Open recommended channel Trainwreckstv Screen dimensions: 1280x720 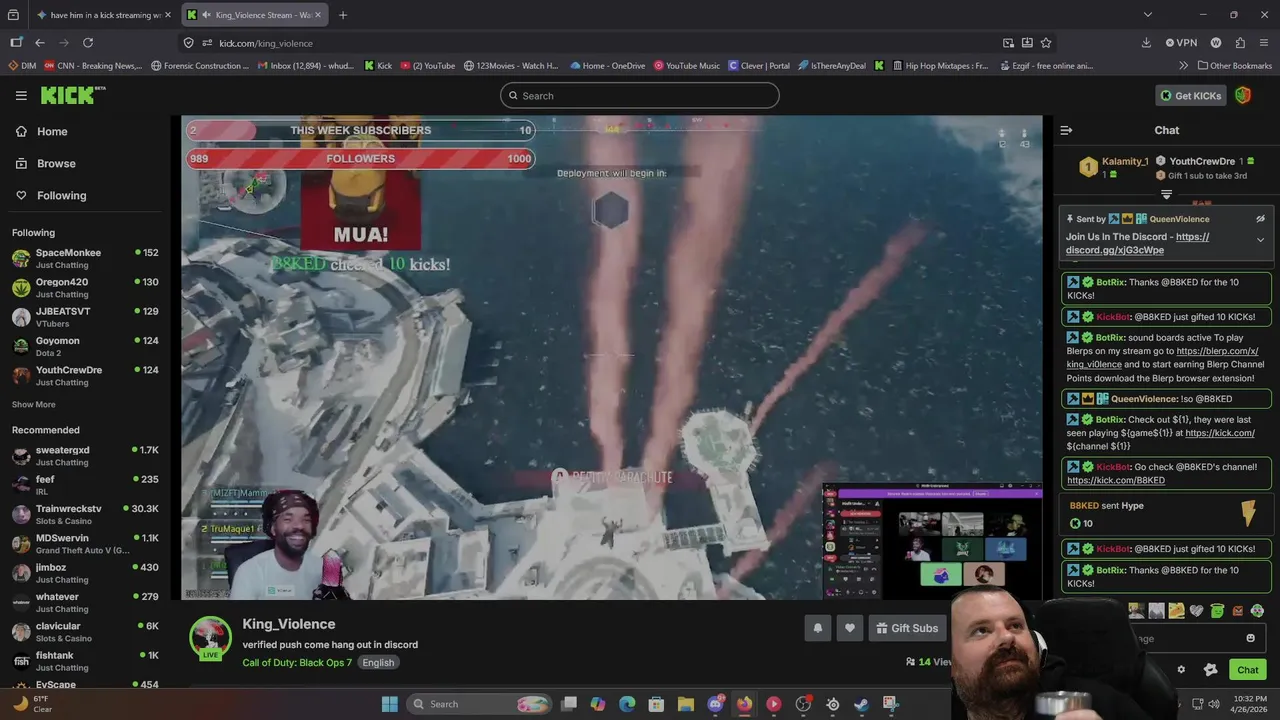coord(85,514)
